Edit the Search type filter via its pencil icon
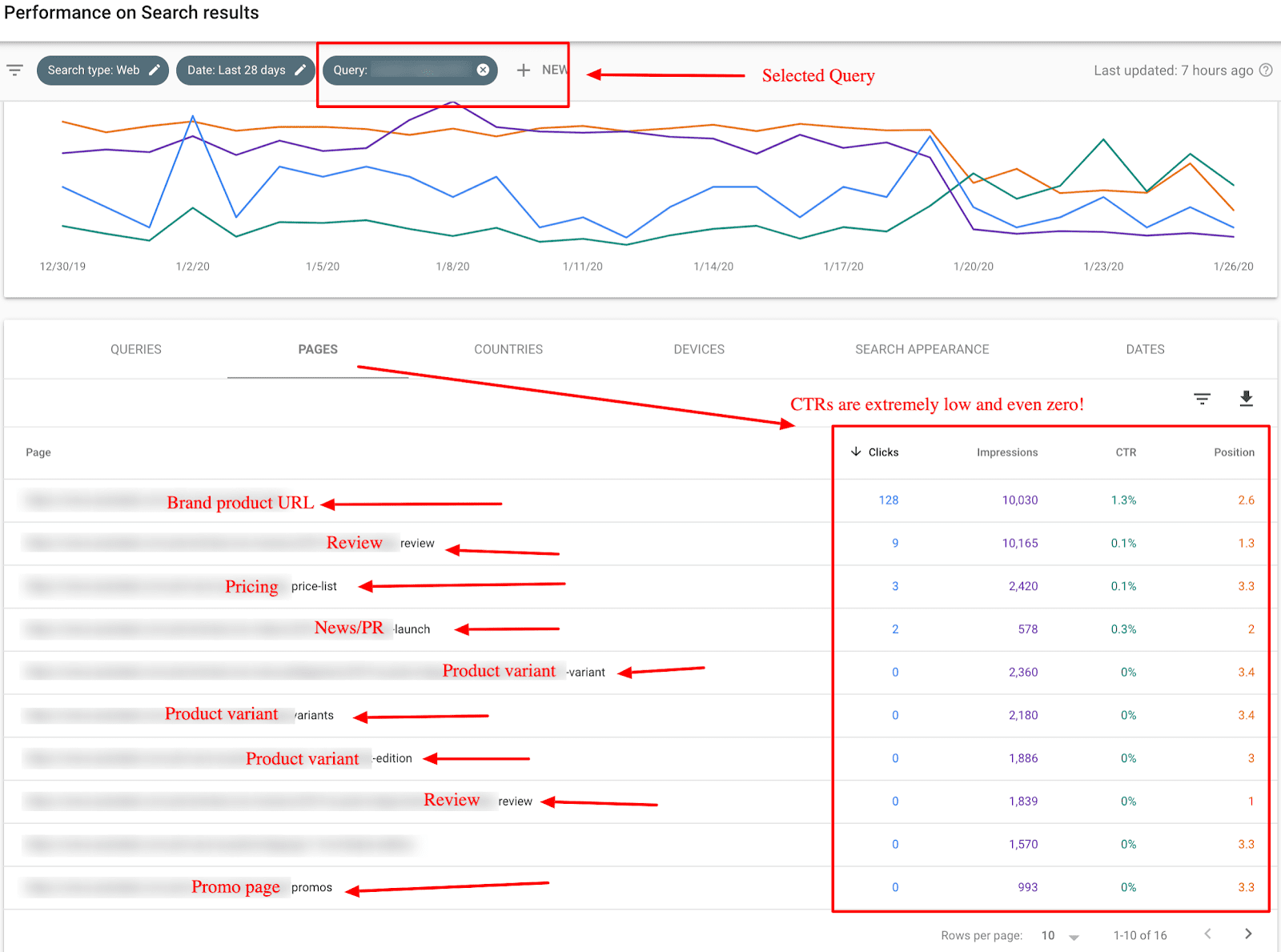 tap(155, 70)
